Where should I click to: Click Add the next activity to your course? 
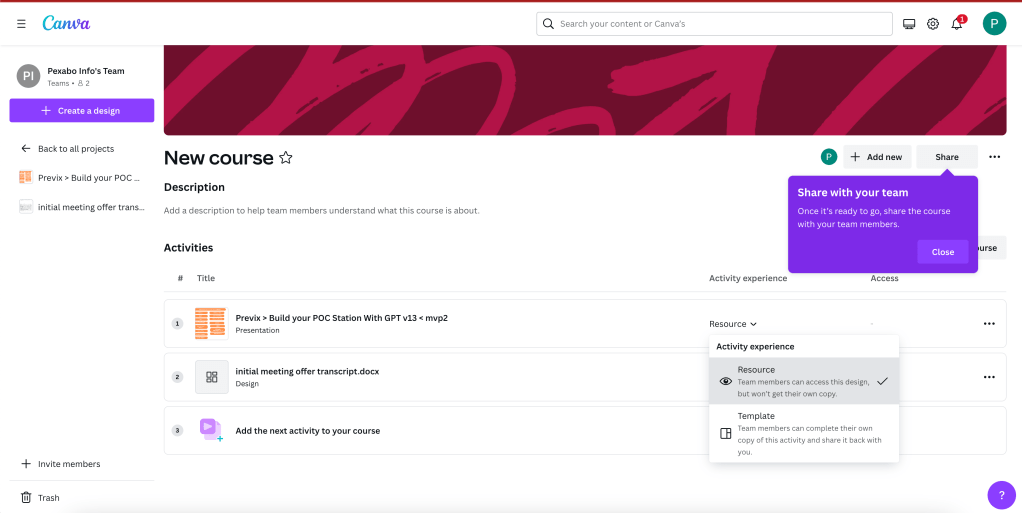coord(308,431)
